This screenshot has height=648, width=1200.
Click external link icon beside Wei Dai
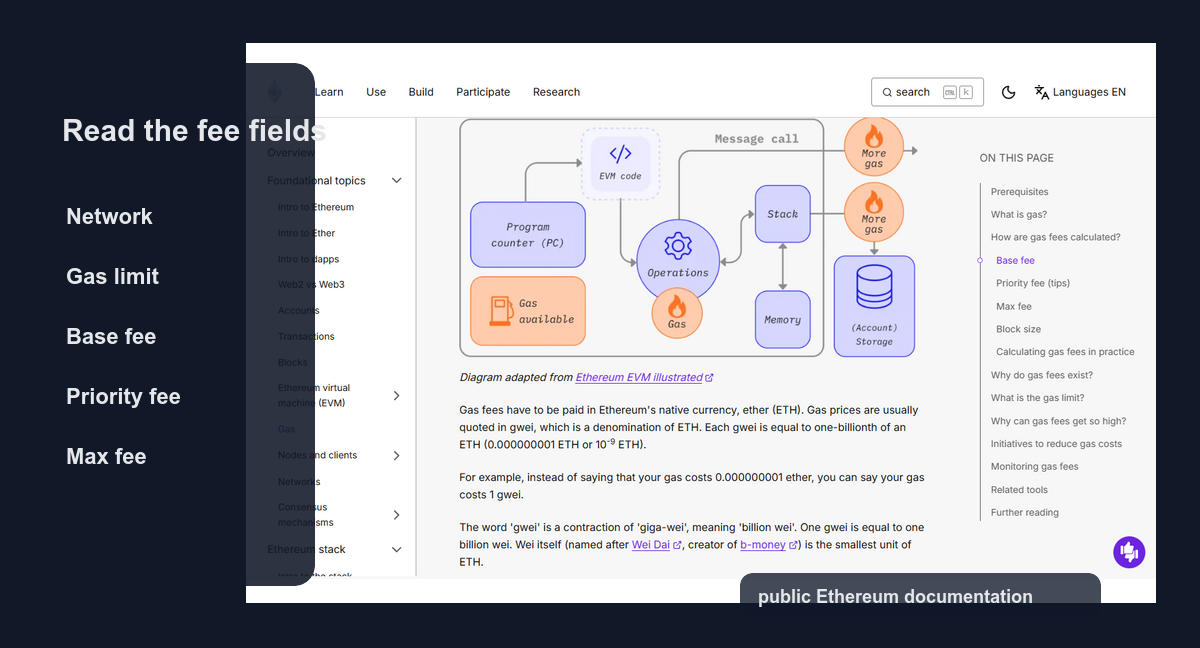[x=677, y=545]
